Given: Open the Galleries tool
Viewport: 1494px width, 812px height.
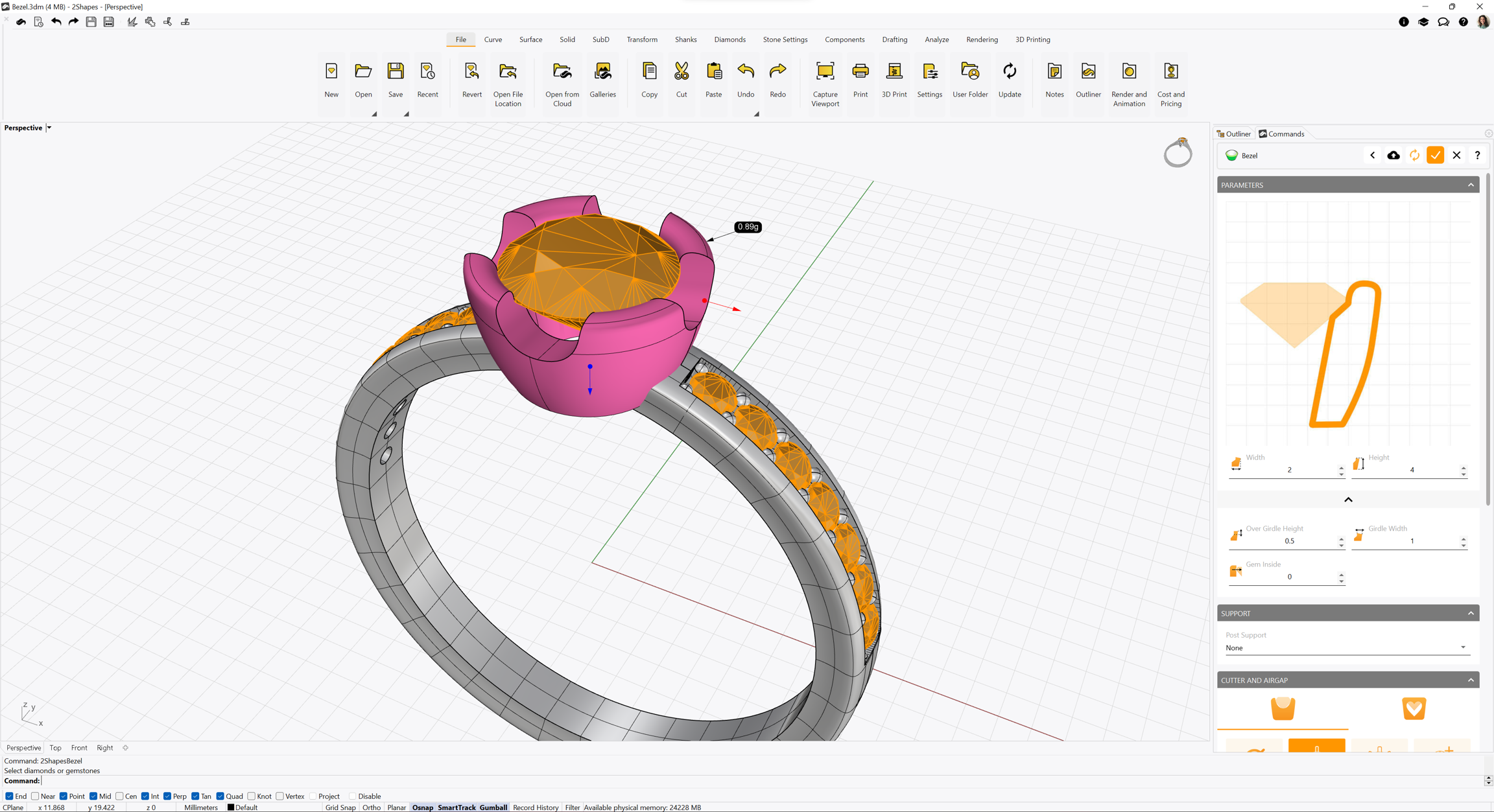Looking at the screenshot, I should click(602, 72).
